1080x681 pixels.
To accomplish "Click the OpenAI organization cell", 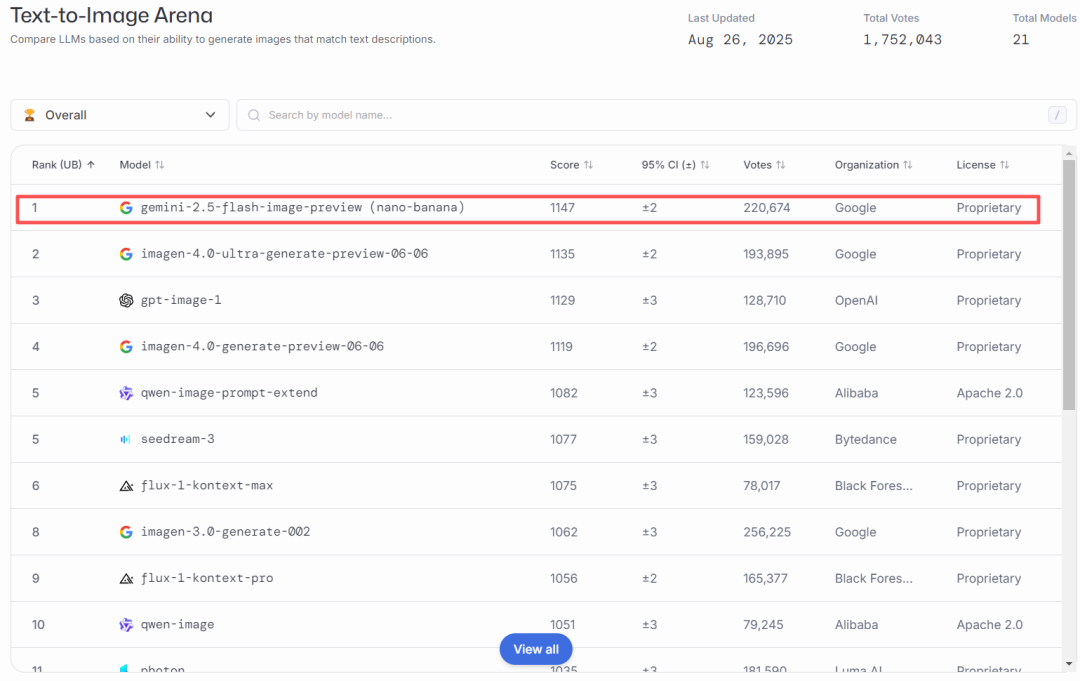I will (x=856, y=300).
